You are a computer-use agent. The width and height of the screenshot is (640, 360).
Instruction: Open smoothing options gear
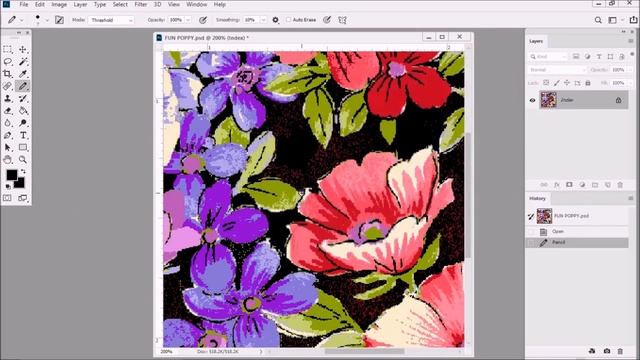[276, 20]
